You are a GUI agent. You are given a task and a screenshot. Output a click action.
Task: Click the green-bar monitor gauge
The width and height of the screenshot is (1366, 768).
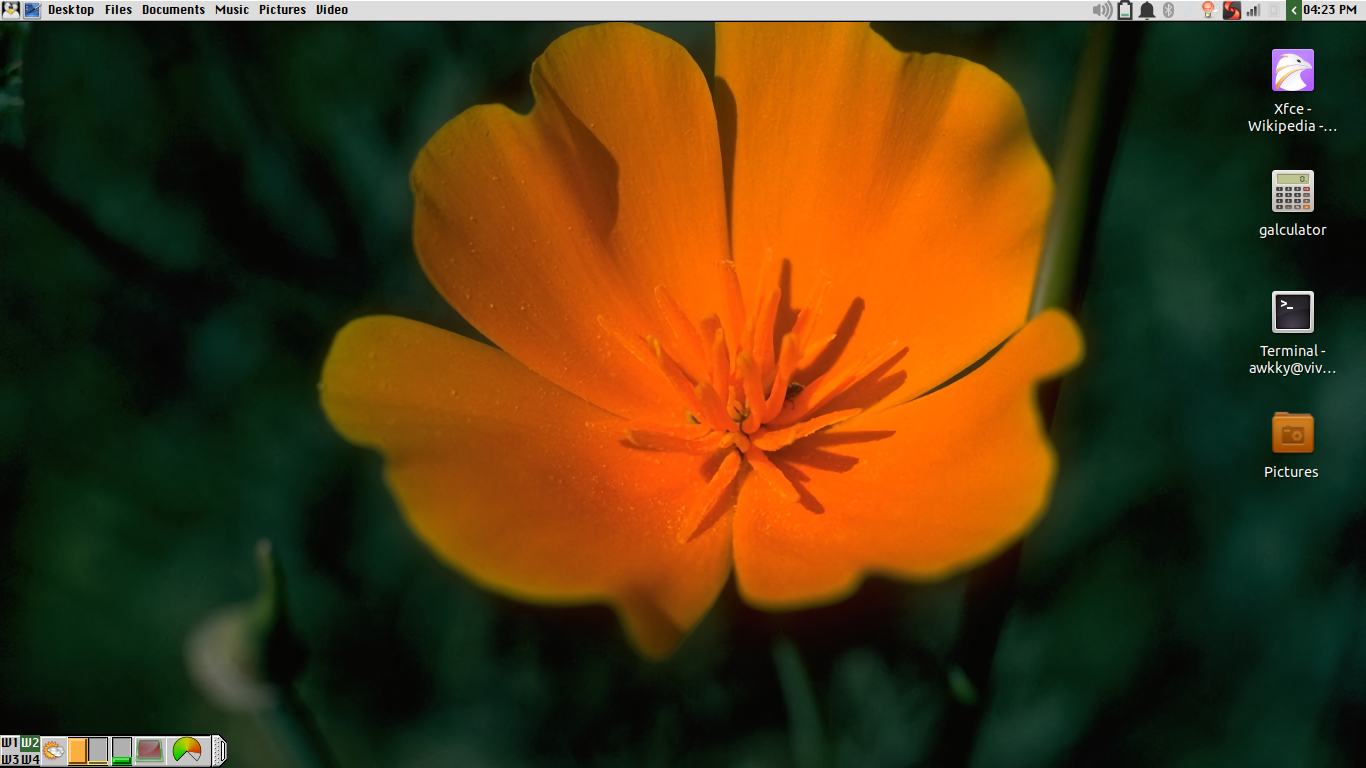[121, 750]
